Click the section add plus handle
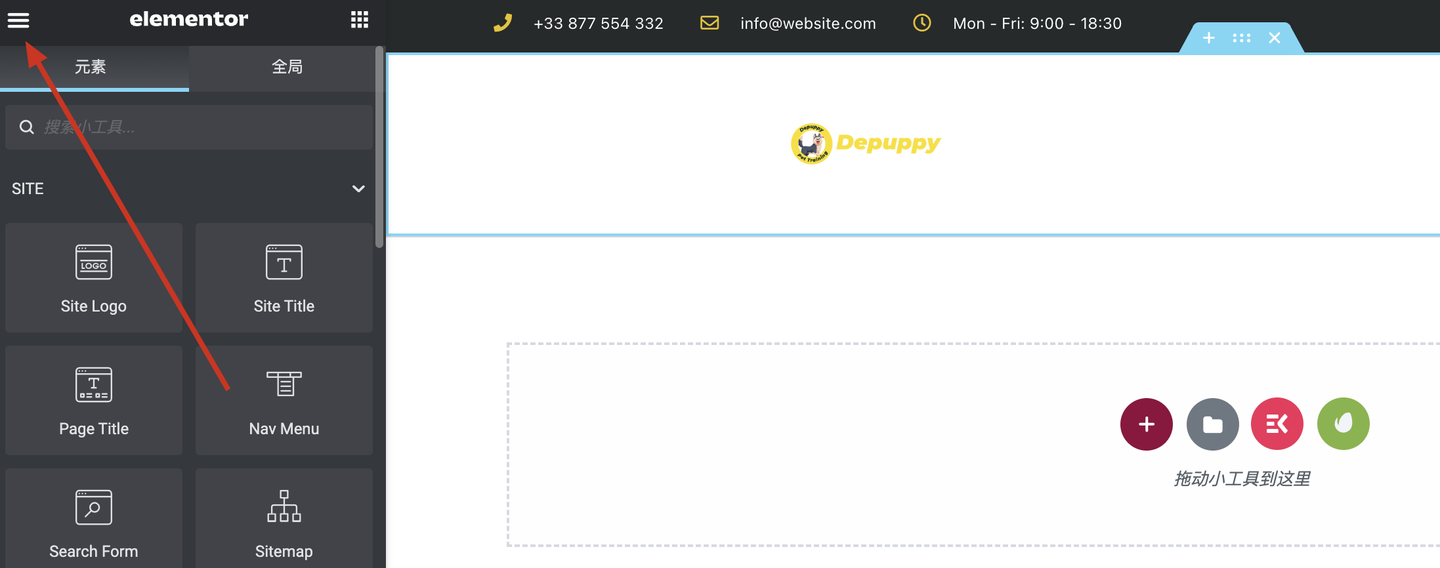 point(1208,38)
